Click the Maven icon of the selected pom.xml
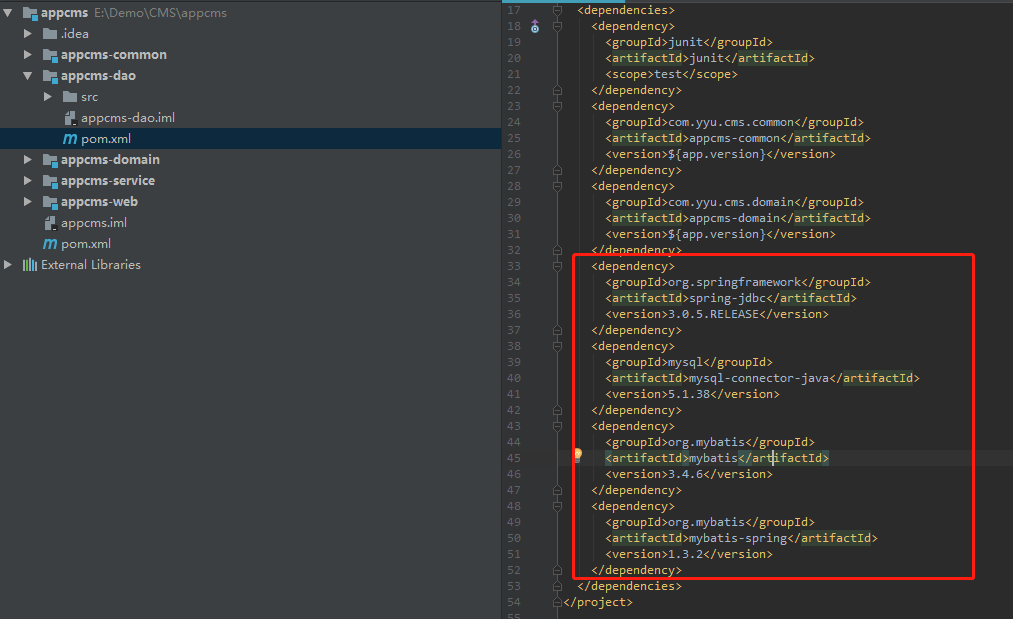 70,139
